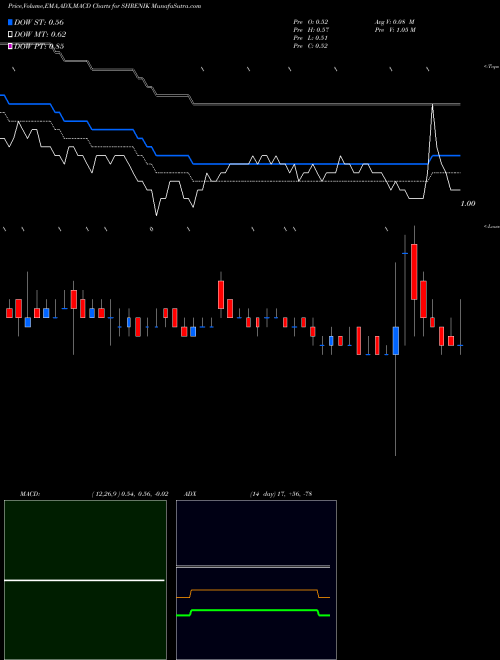Click the chart title mentioning MunafaSutra.com
The image size is (500, 660).
[104, 6]
